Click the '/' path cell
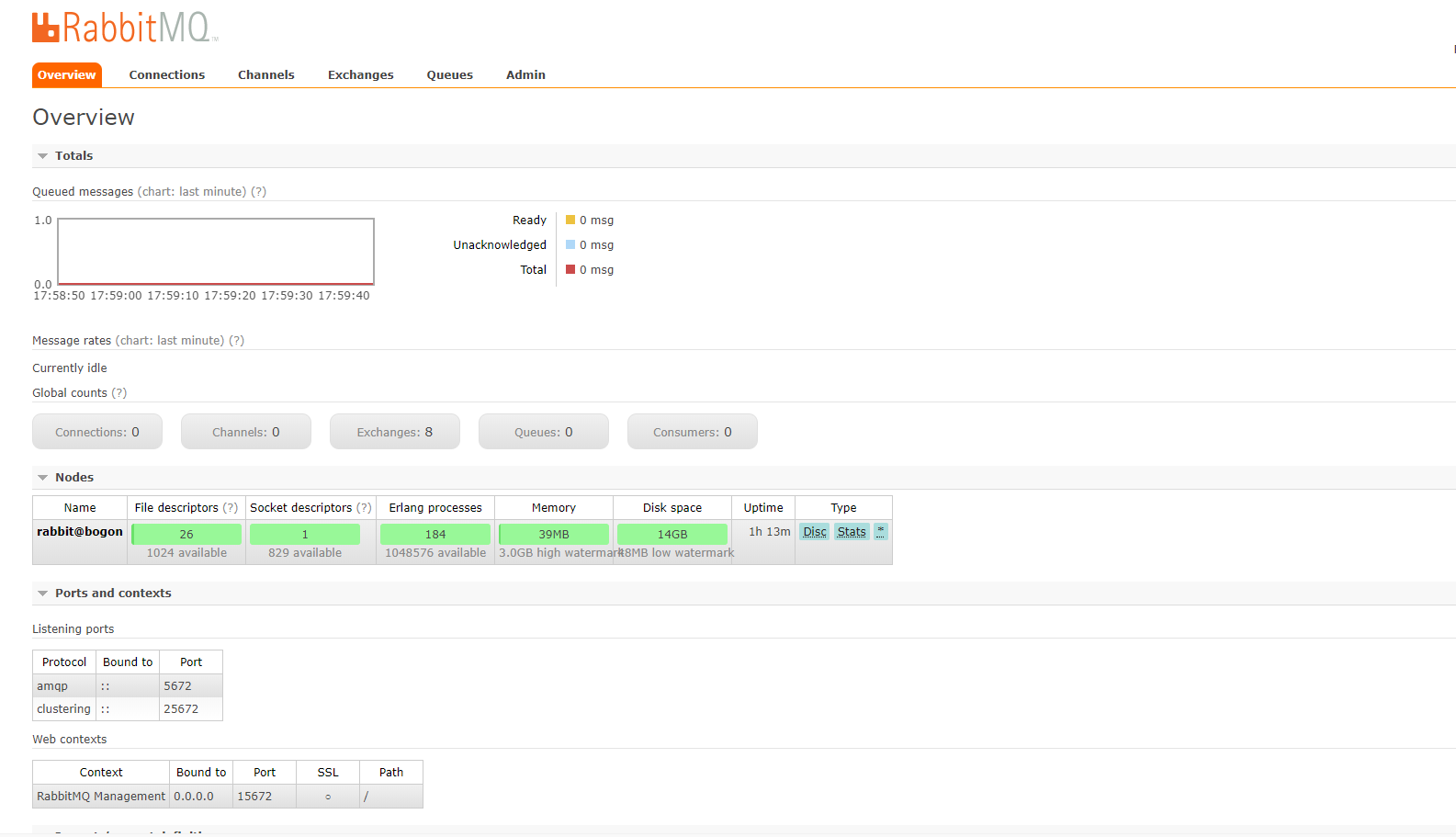Viewport: 1456px width, 837px height. tap(391, 797)
